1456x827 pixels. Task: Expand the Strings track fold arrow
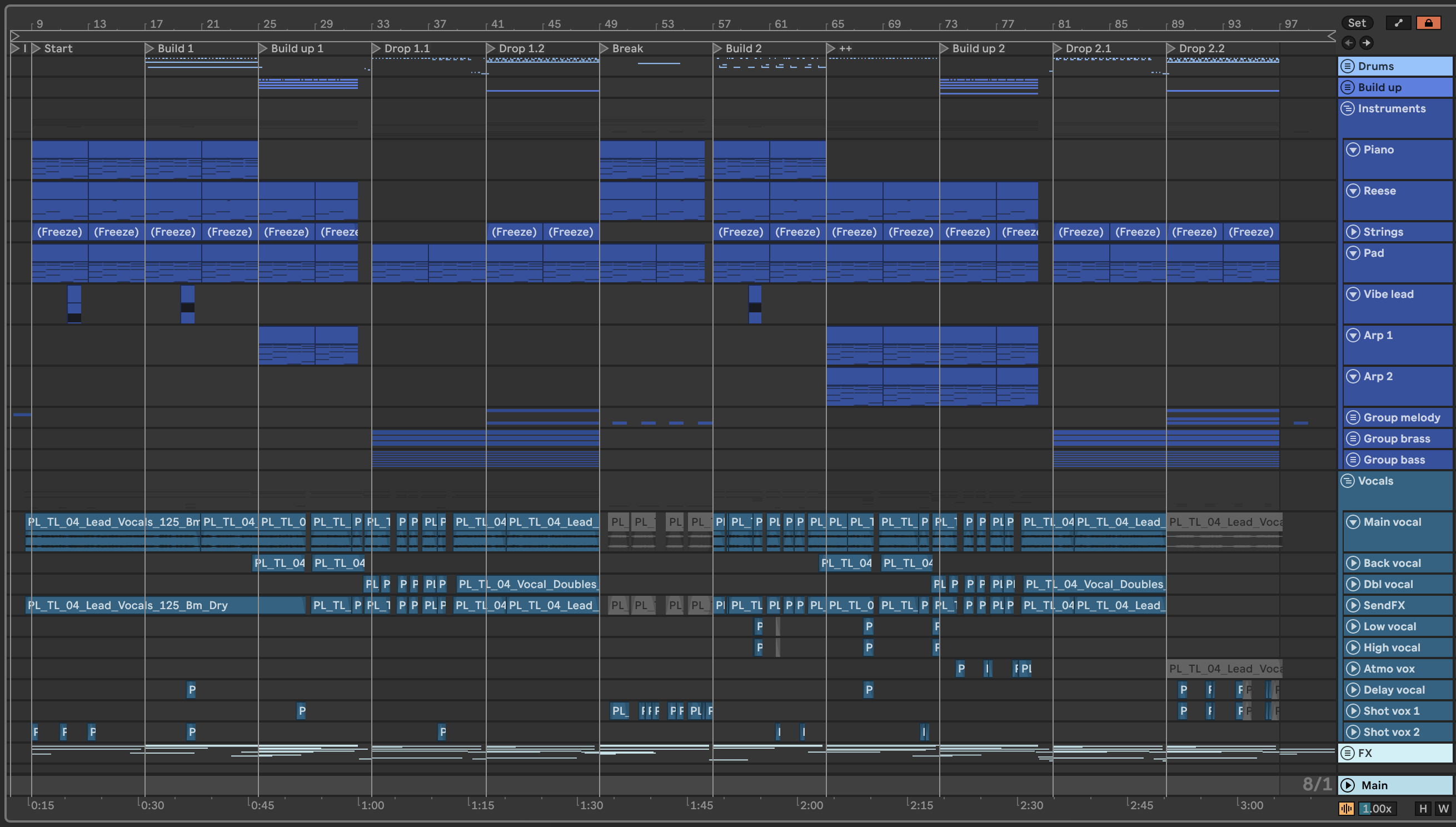(1353, 232)
